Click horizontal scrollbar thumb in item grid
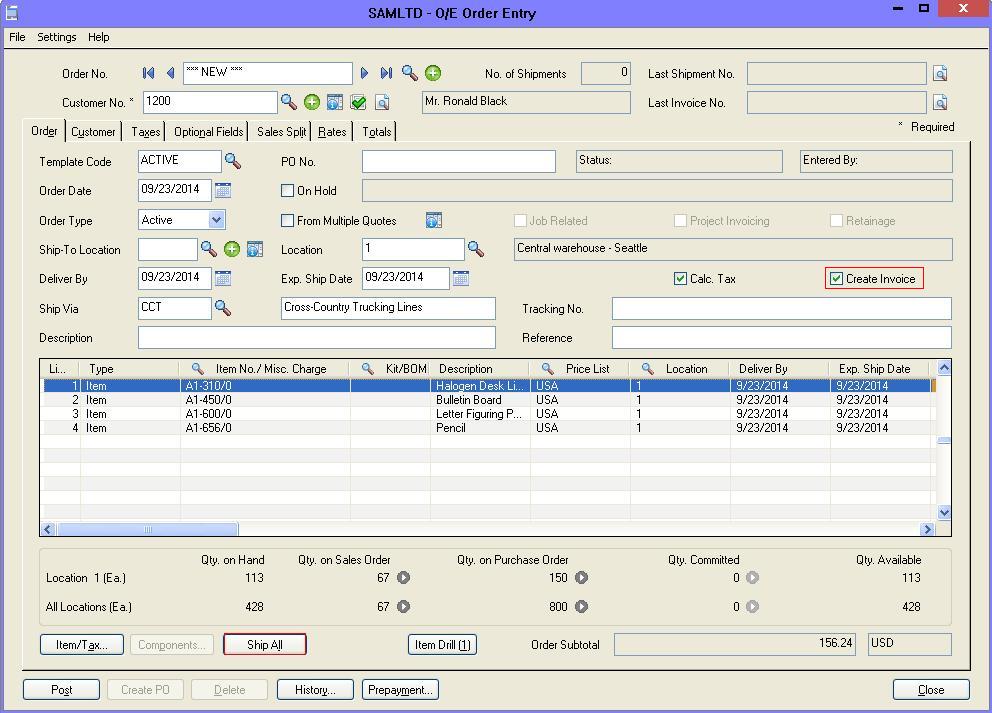The height and width of the screenshot is (713, 992). click(147, 529)
